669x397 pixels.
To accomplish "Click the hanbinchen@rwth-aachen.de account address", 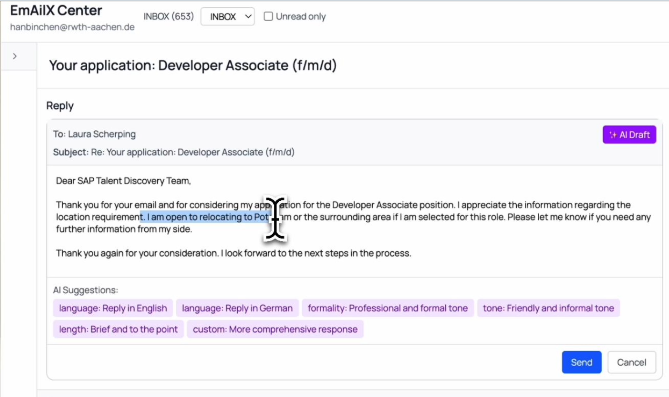I will 72,27.
